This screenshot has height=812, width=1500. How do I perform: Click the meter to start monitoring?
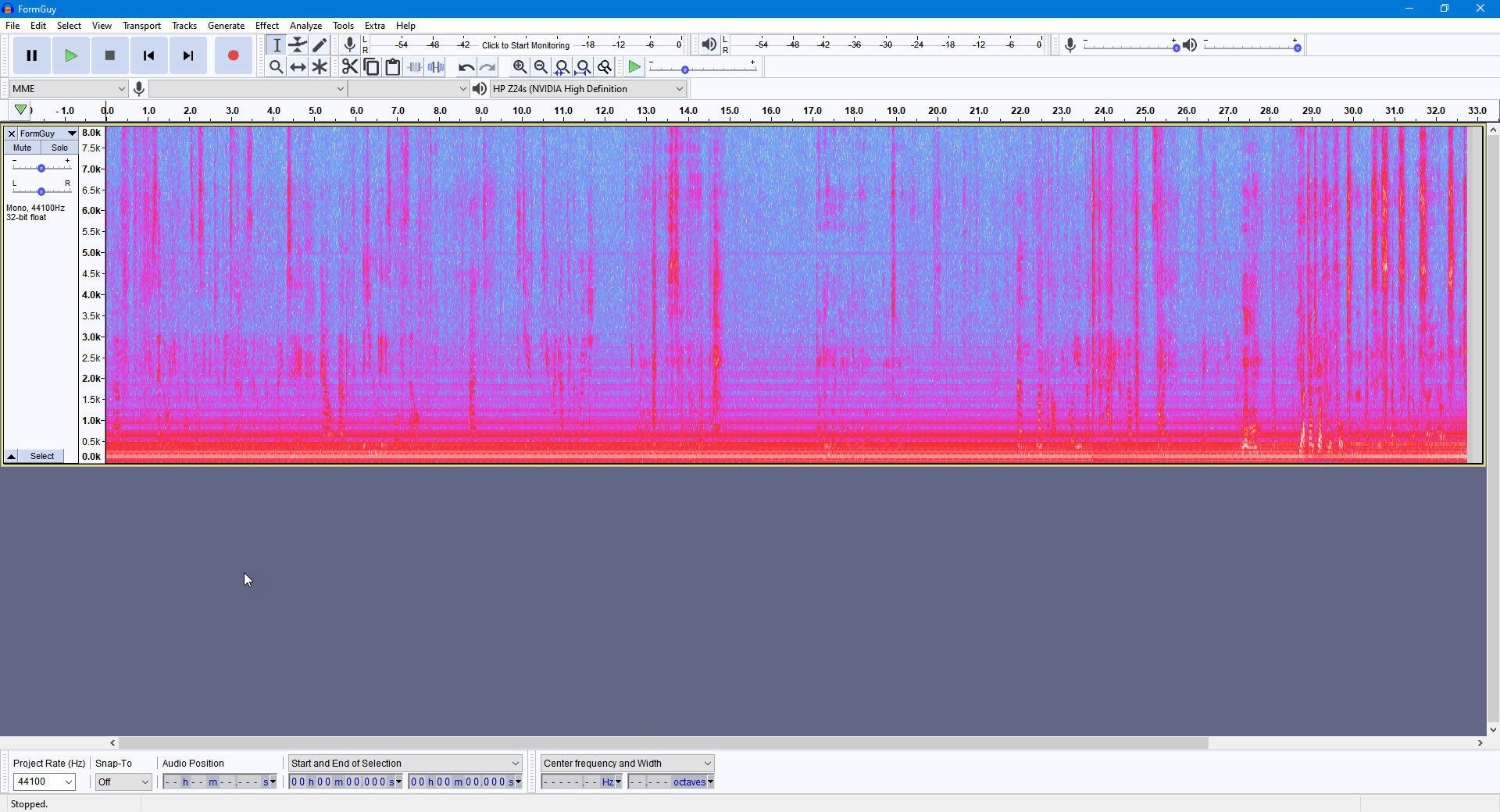tap(525, 45)
